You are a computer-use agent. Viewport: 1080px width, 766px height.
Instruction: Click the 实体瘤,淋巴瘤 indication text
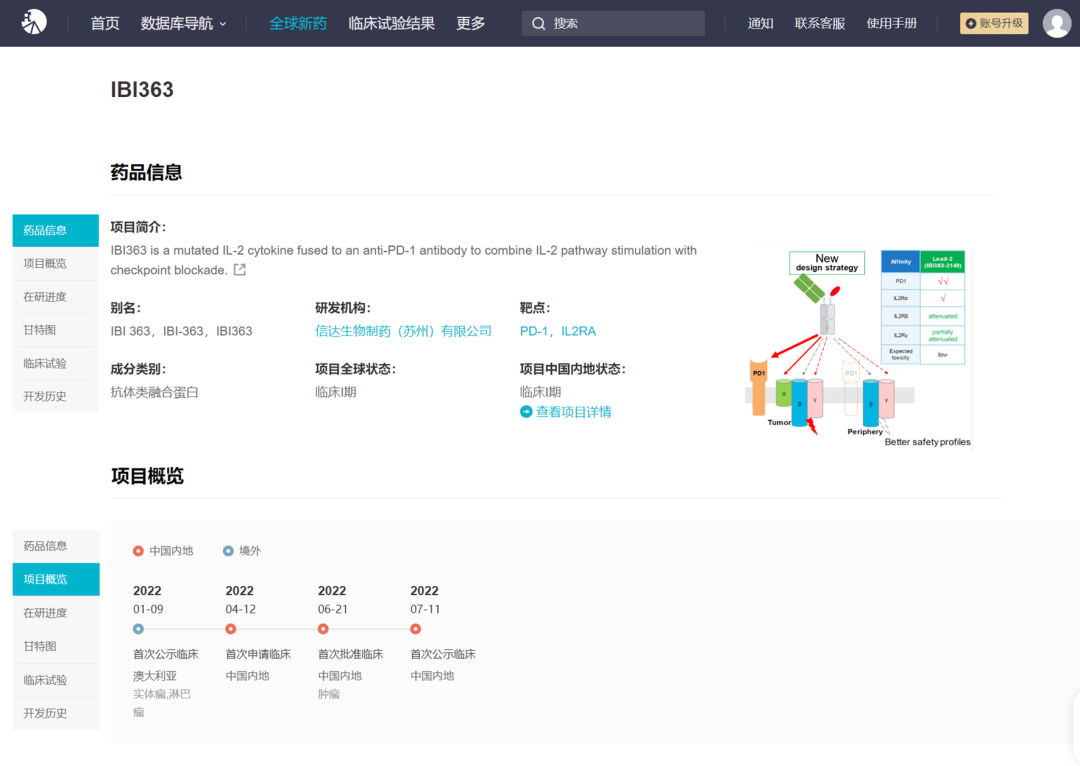(x=162, y=703)
